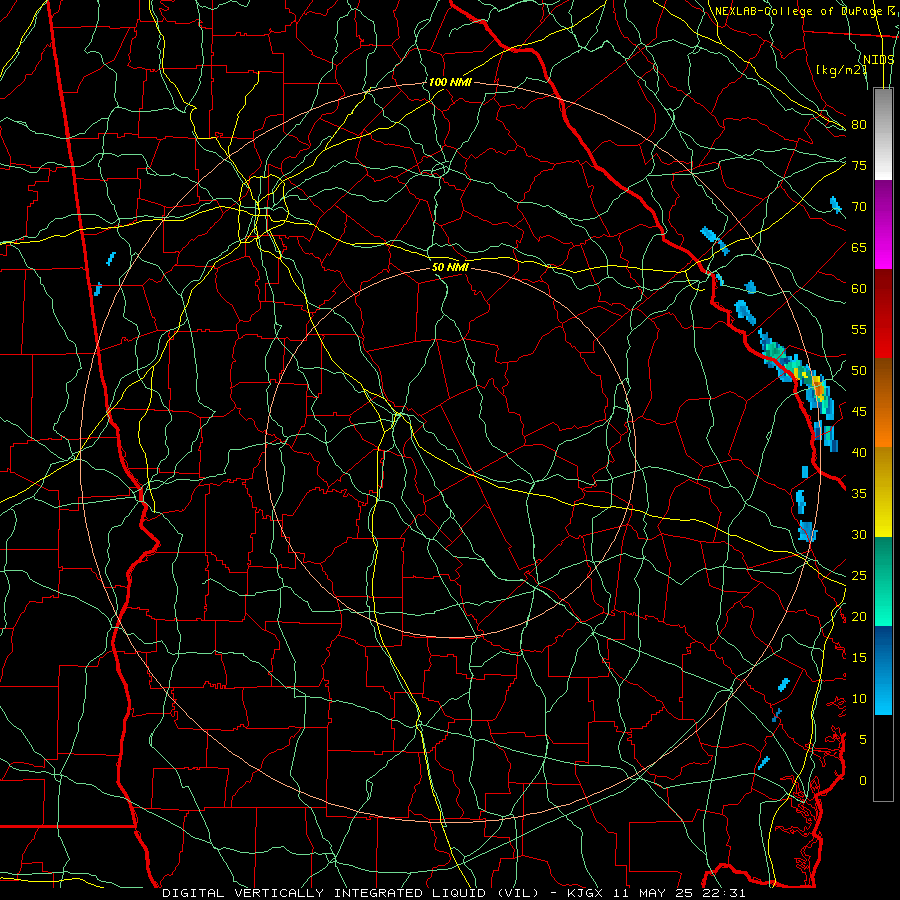Select the 25 value on the VIL scale
Image resolution: width=900 pixels, height=900 pixels.
(859, 576)
